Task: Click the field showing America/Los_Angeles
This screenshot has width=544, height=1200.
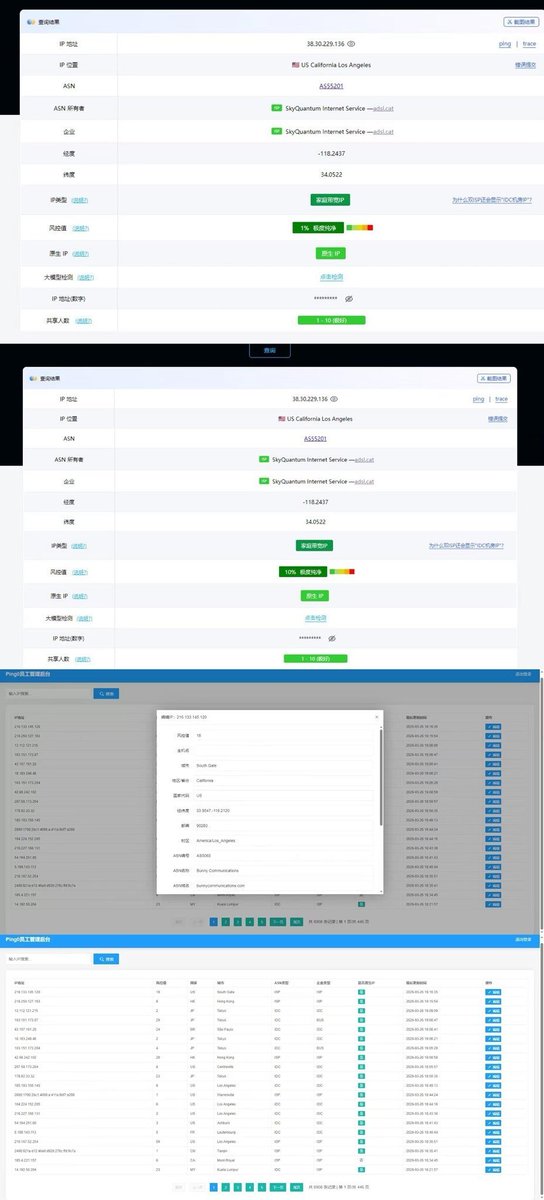Action: coord(284,841)
